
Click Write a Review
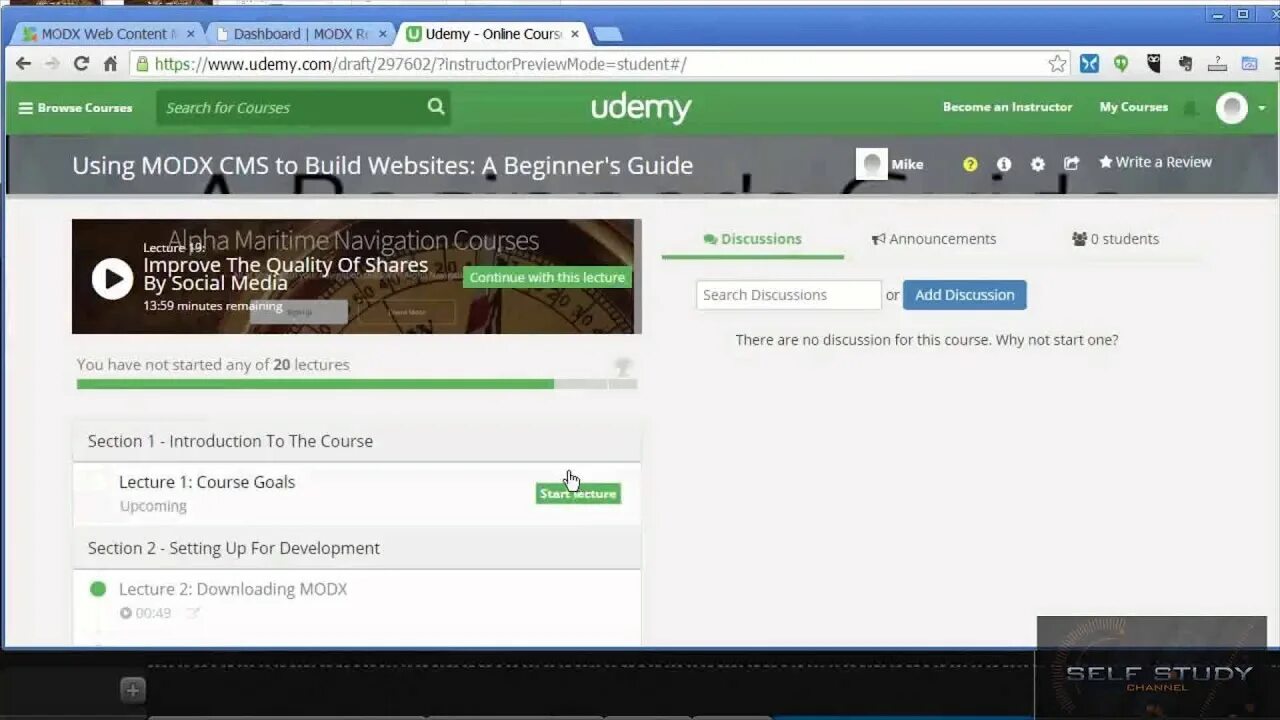pos(1155,162)
